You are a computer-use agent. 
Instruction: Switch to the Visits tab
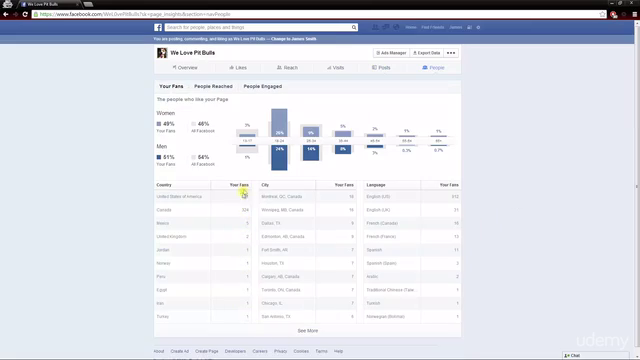pos(336,68)
